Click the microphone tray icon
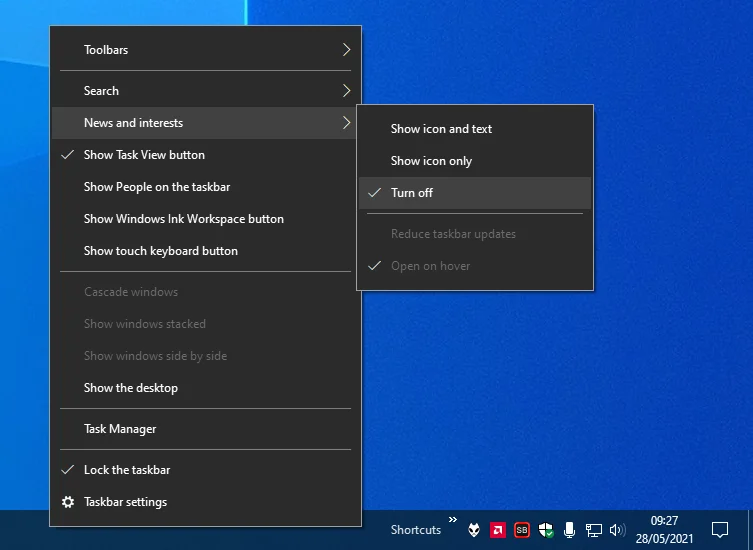753x550 pixels. 570,530
